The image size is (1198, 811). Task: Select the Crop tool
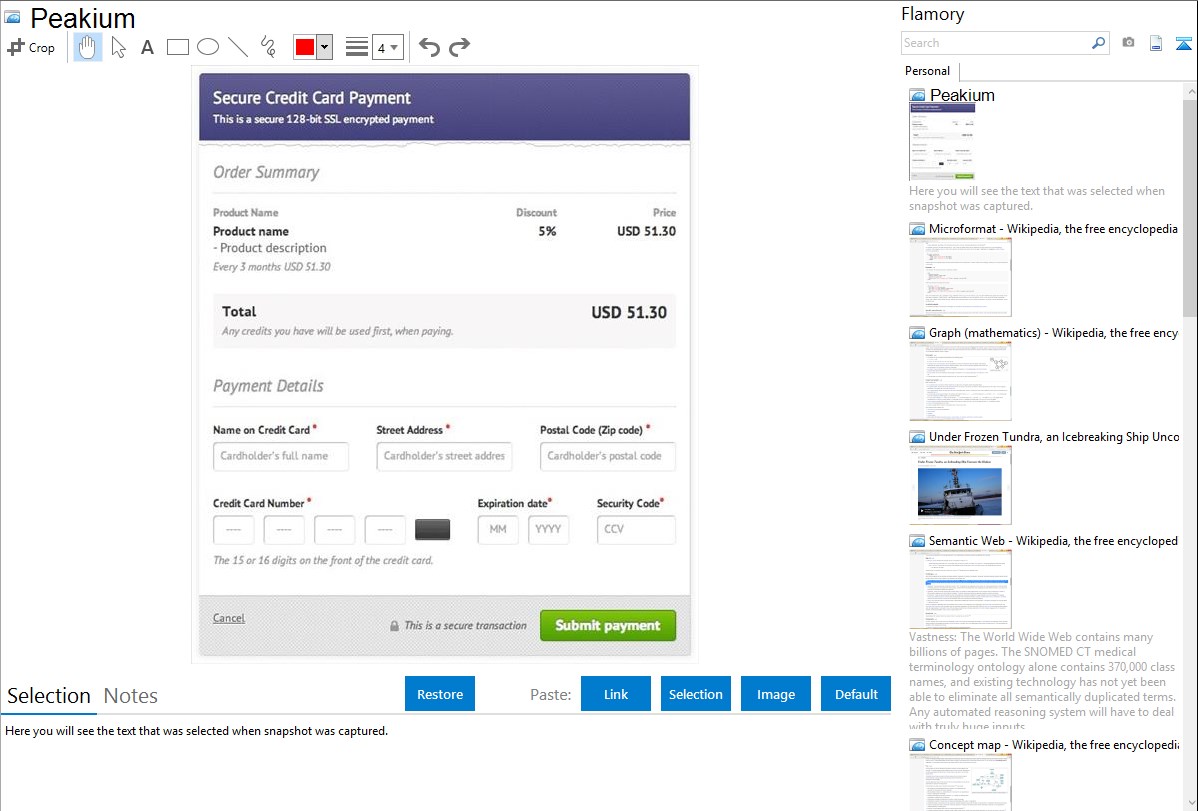[x=31, y=47]
